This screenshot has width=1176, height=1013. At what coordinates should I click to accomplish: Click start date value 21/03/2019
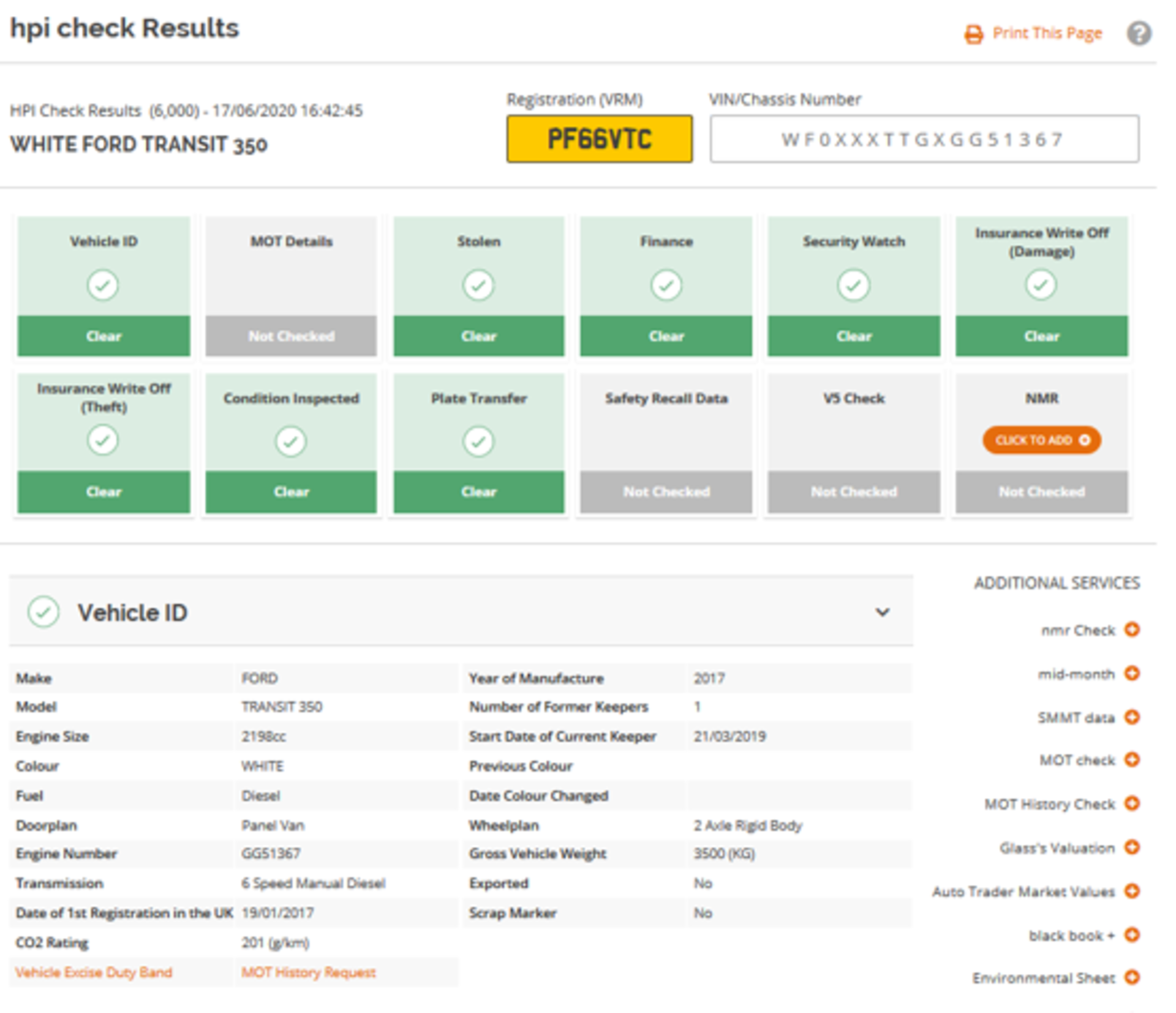click(729, 736)
